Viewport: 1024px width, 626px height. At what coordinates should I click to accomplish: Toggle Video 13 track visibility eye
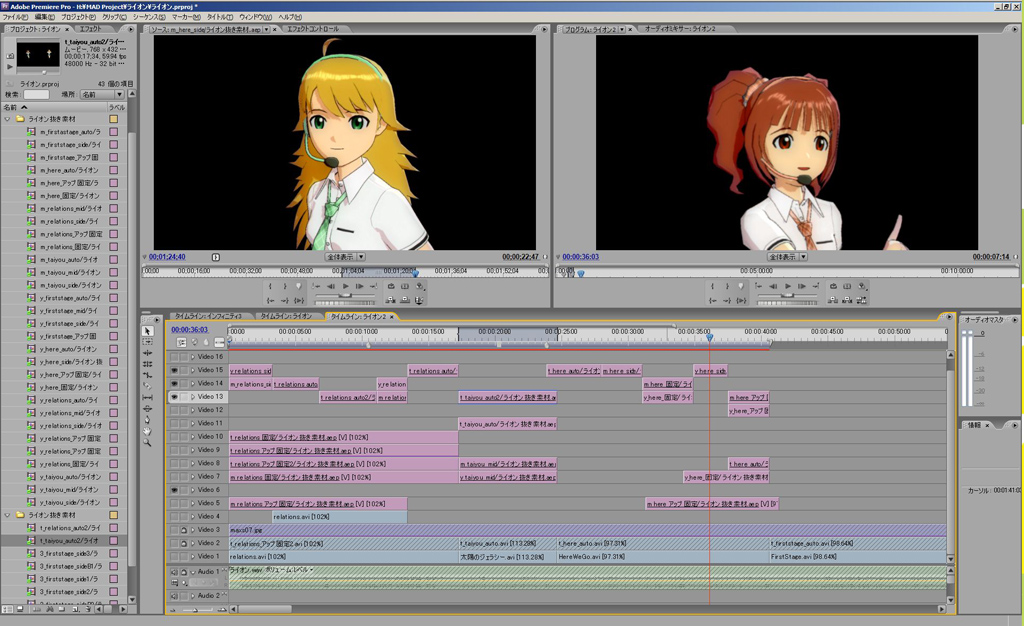[174, 397]
